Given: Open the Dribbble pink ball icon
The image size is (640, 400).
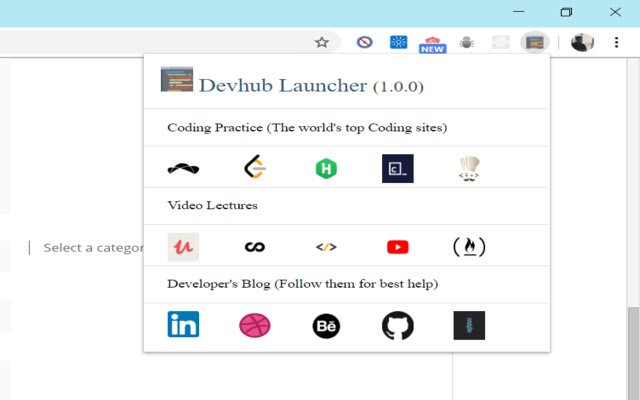Looking at the screenshot, I should click(255, 325).
